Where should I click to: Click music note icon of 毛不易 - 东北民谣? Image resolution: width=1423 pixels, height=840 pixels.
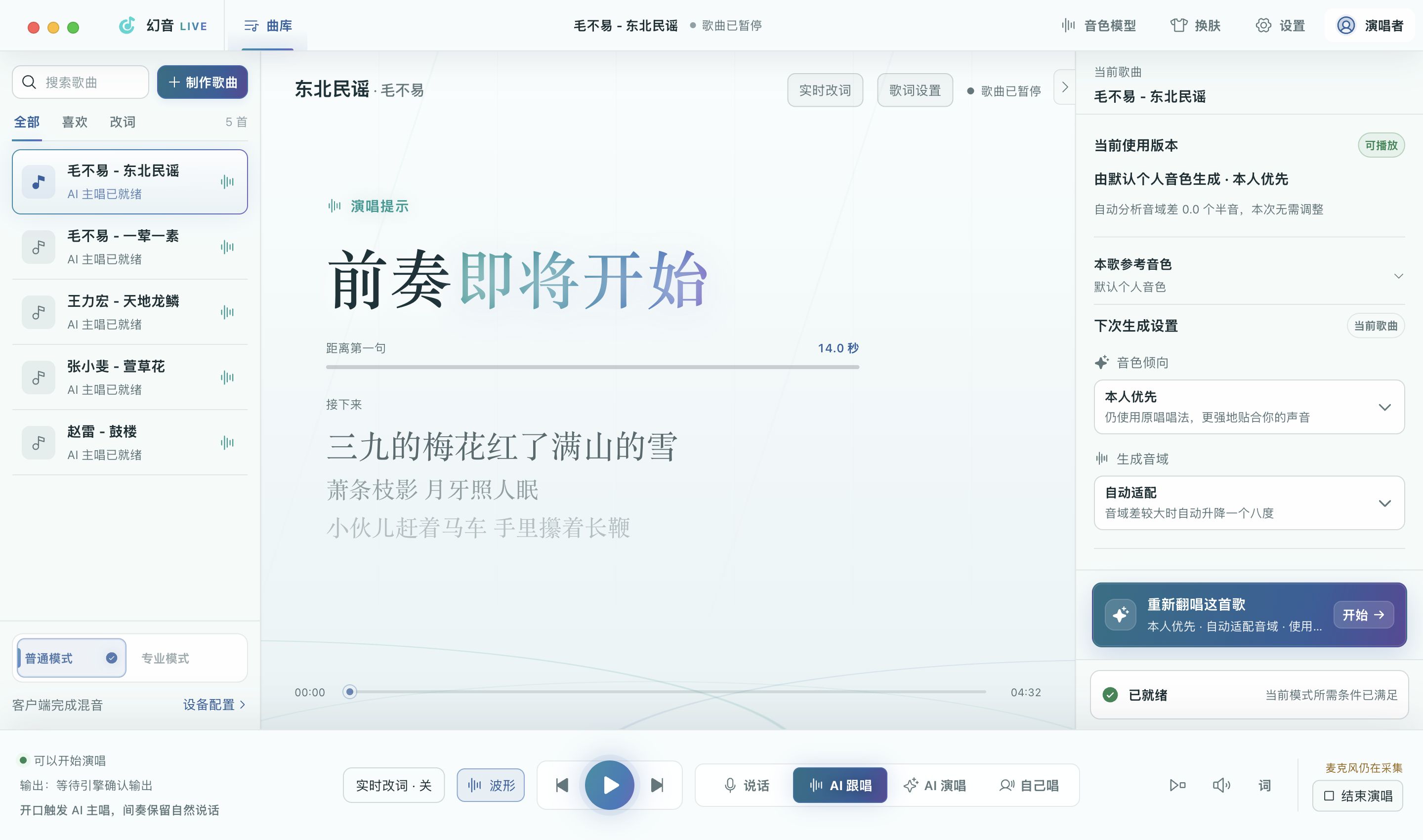point(39,182)
